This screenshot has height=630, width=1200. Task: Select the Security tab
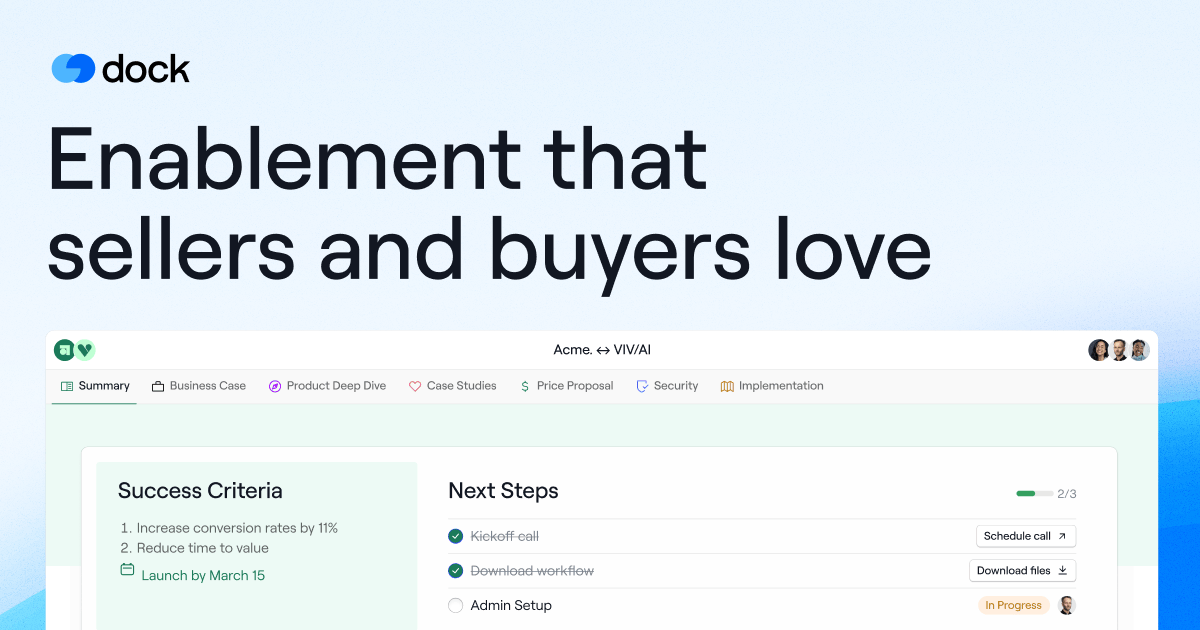click(x=667, y=386)
